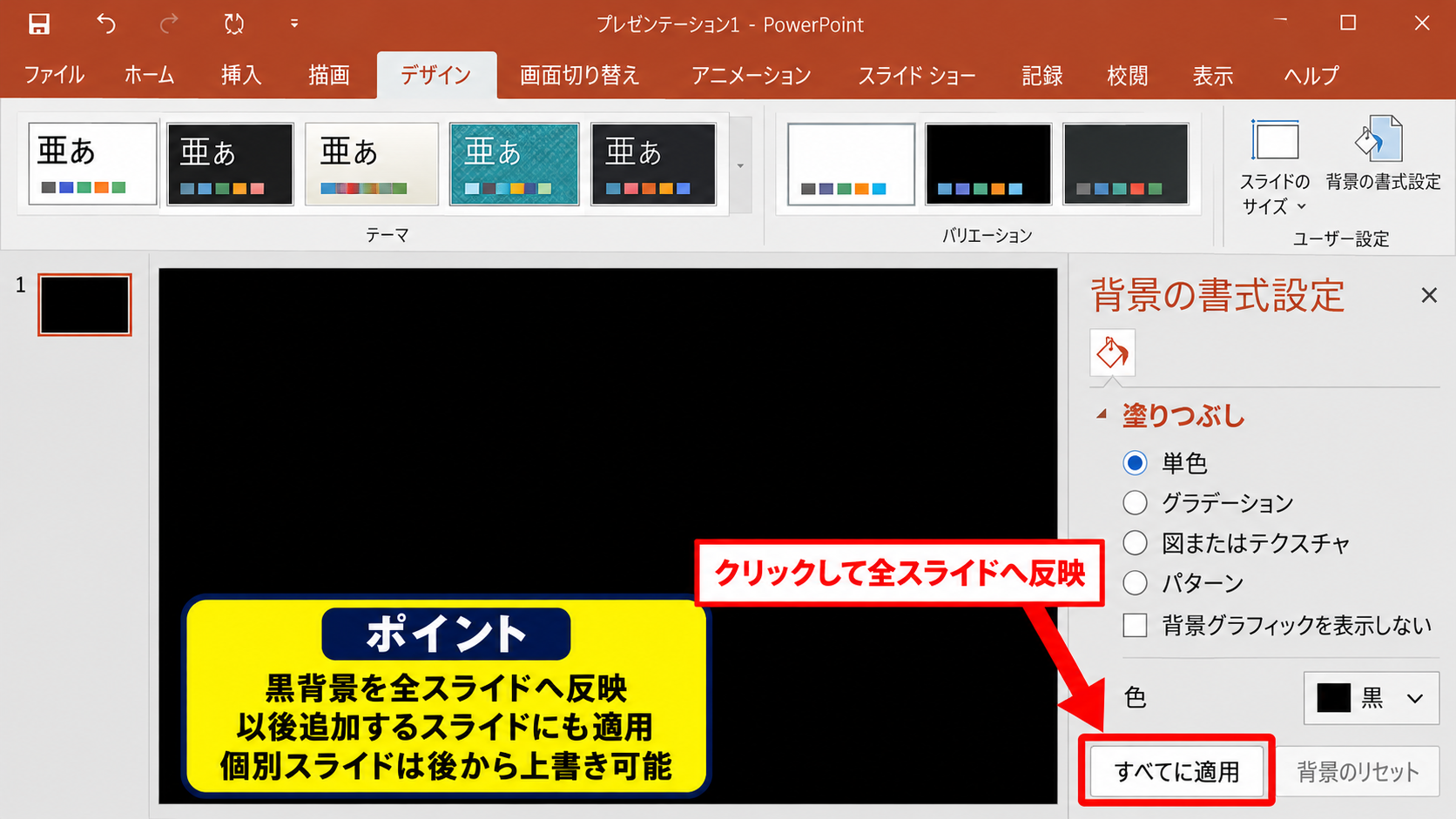The image size is (1456, 819).
Task: Select the グラデーション fill option
Action: pyautogui.click(x=1135, y=503)
